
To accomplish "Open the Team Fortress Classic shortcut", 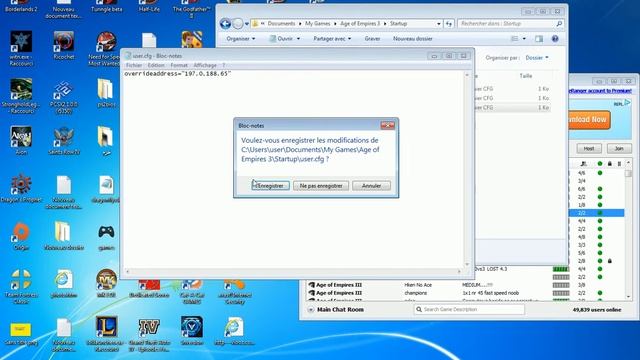I will 21,286.
